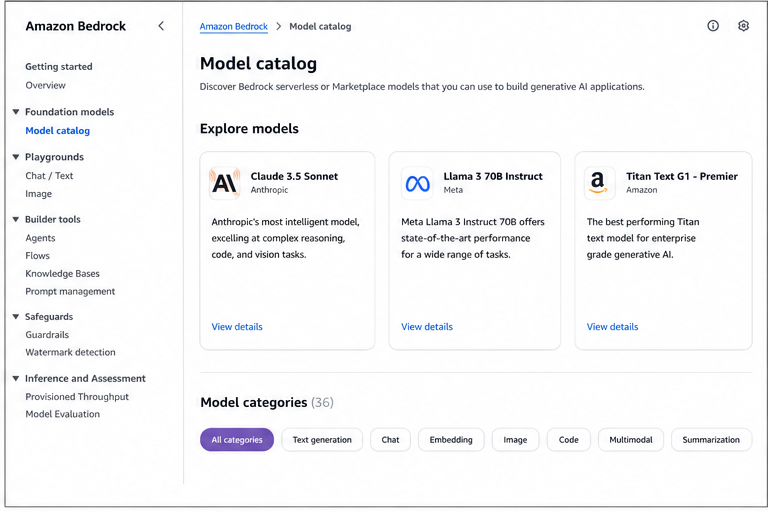The height and width of the screenshot is (512, 768).
Task: Click the Llama 3 70B Instruct title
Action: point(493,176)
